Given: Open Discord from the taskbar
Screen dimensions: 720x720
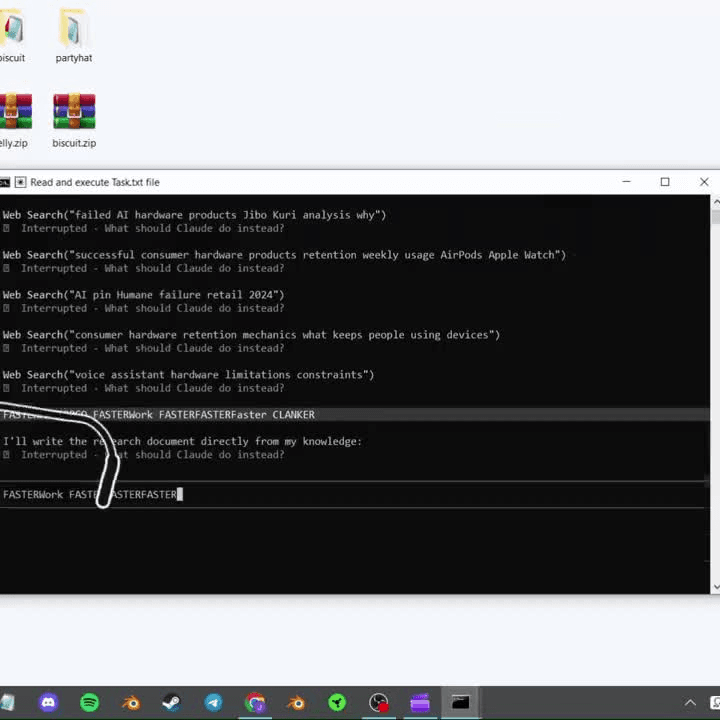Looking at the screenshot, I should [48, 703].
